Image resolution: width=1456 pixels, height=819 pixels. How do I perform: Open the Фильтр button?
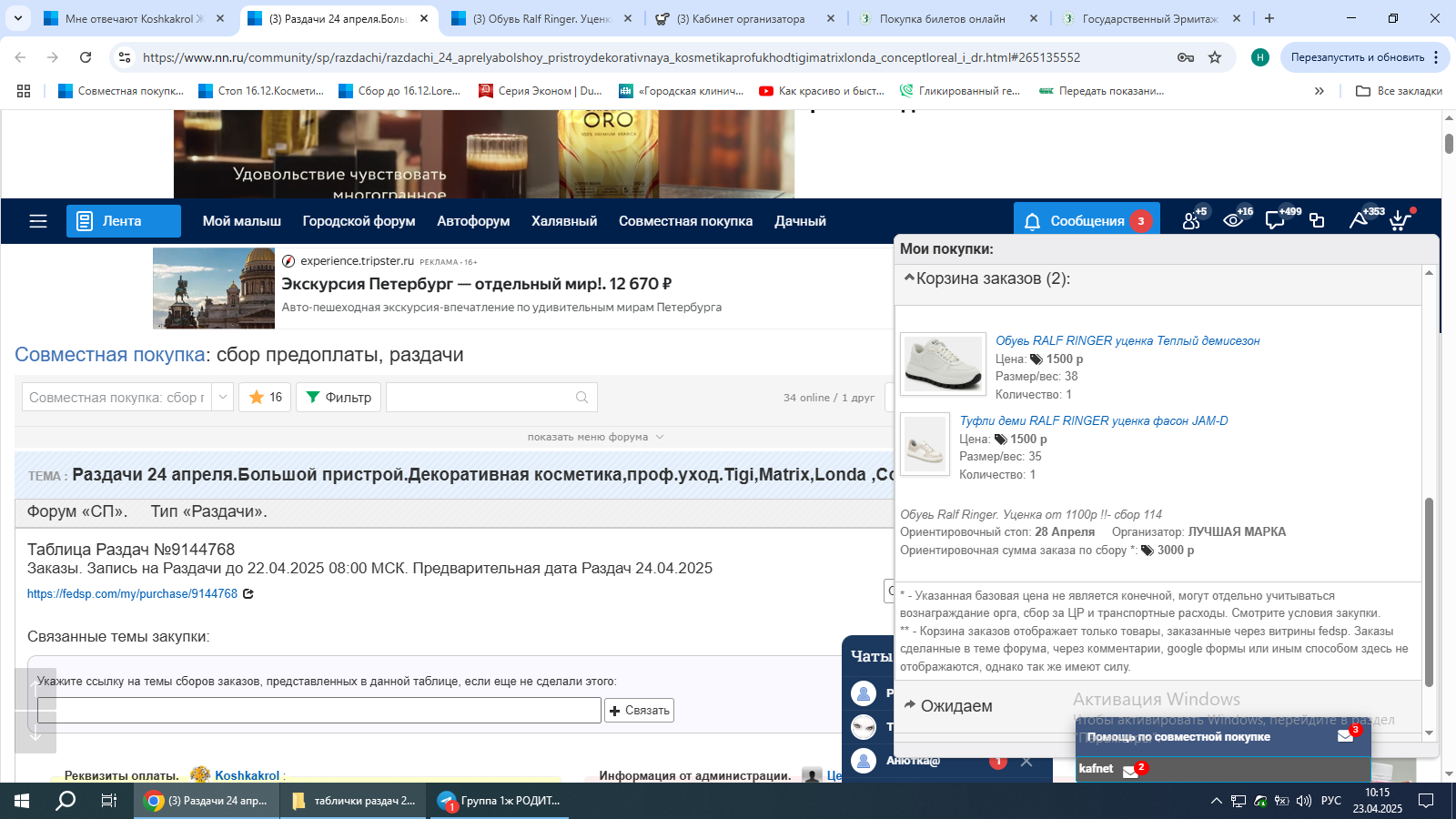339,397
